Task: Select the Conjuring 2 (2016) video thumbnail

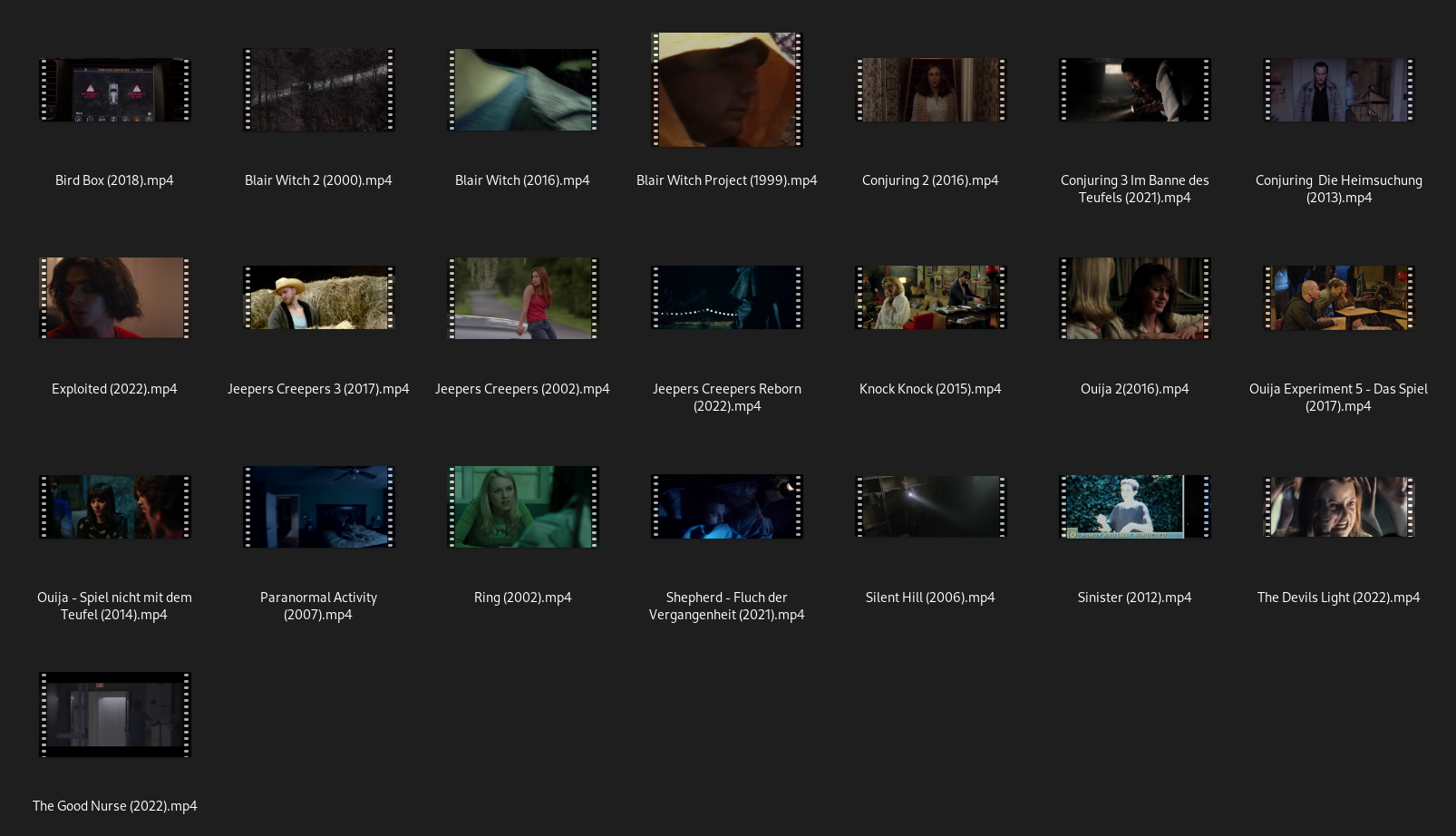Action: [x=930, y=90]
